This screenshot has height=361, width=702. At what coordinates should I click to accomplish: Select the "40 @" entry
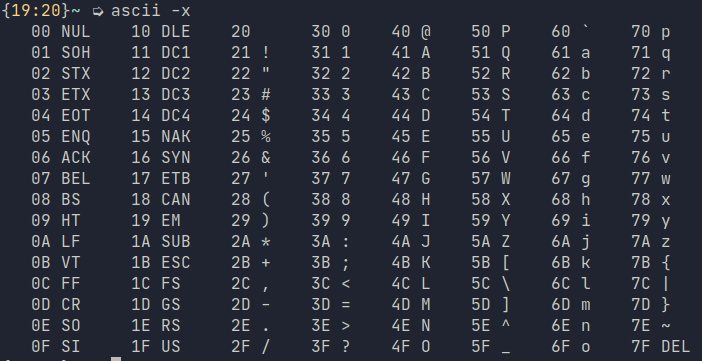click(x=411, y=31)
